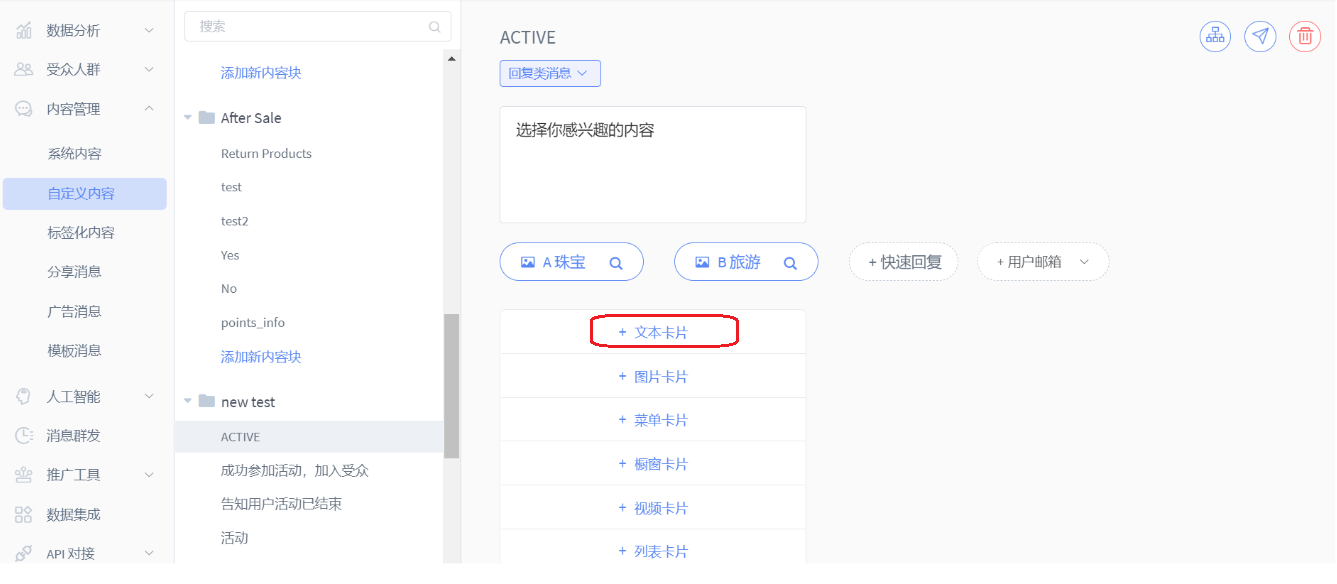Click image icon on B旅游 button

pos(702,263)
